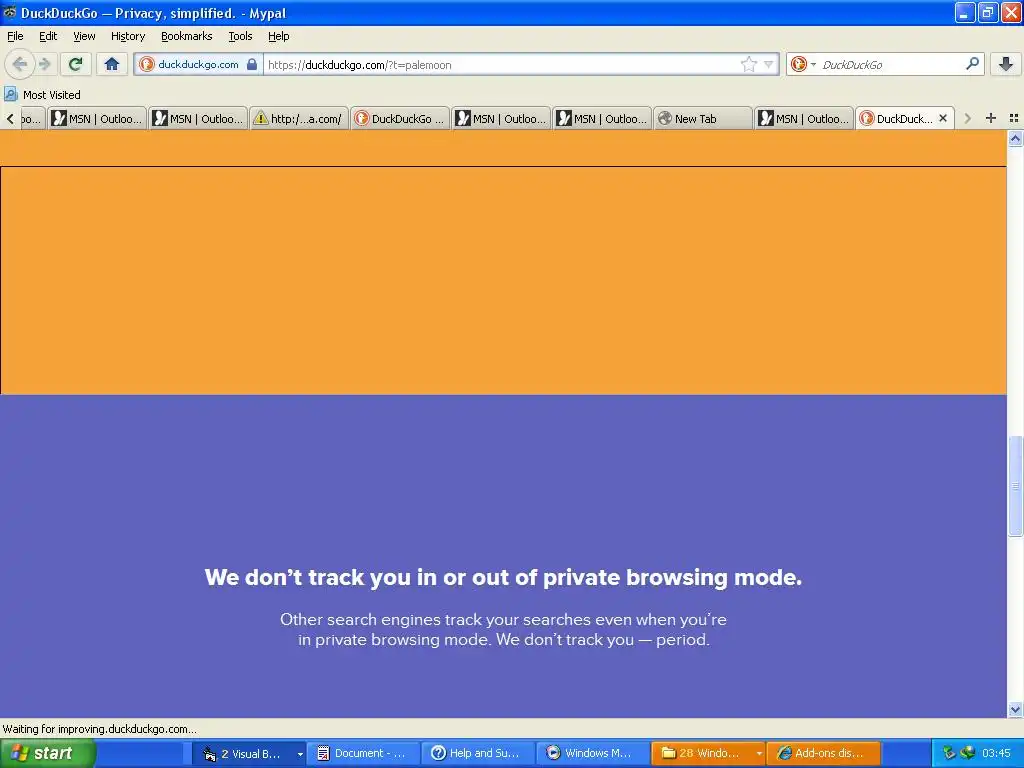This screenshot has height=768, width=1024.
Task: Bookmark this page with the star
Action: click(x=748, y=64)
